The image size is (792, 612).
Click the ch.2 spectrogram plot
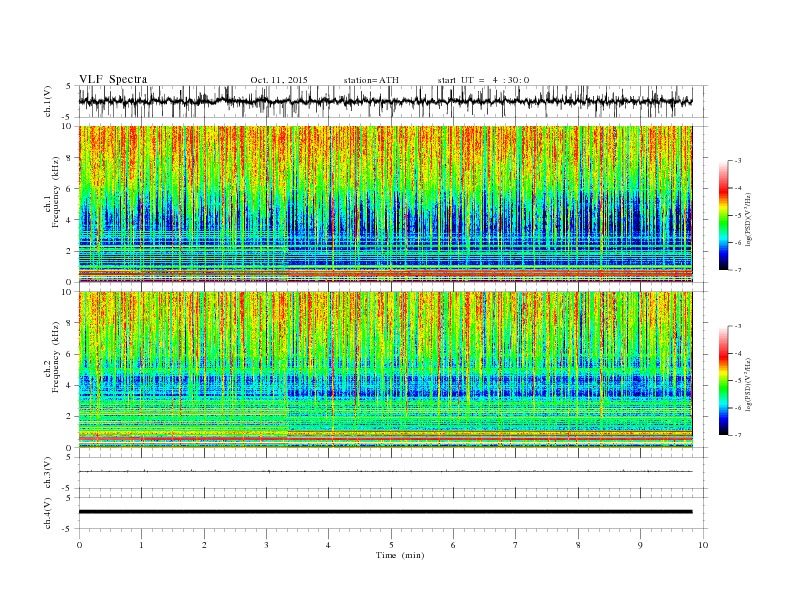[x=385, y=370]
